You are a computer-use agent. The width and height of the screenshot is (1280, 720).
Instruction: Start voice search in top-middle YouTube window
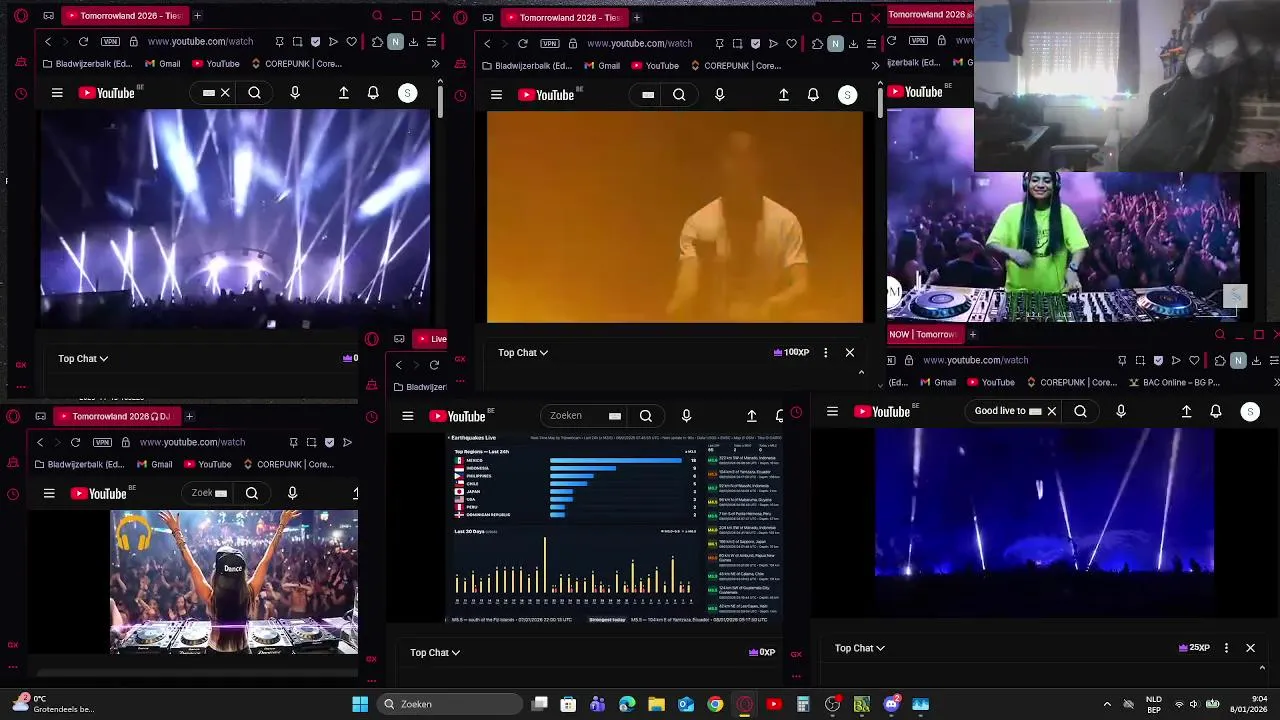pos(719,95)
